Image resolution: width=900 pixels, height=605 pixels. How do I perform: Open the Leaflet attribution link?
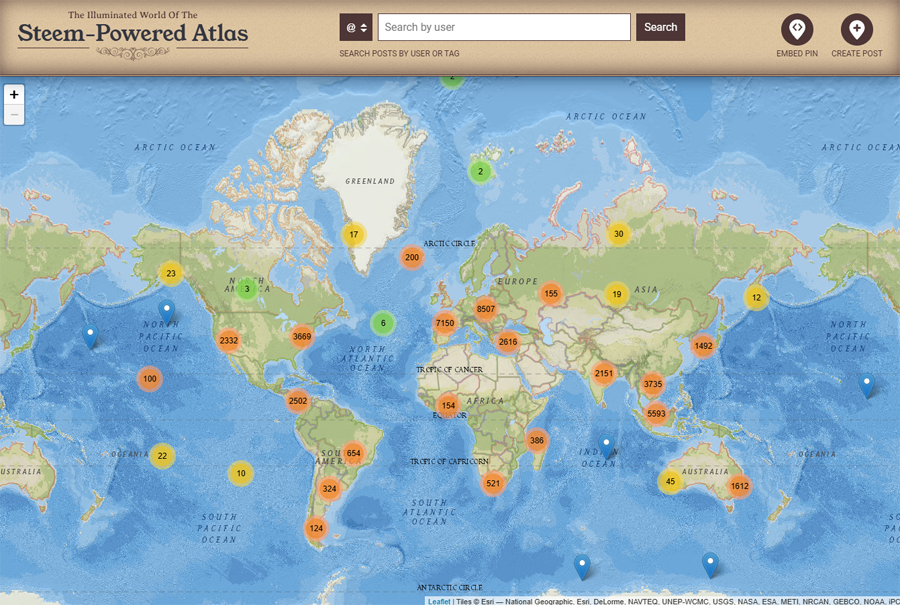coord(439,601)
